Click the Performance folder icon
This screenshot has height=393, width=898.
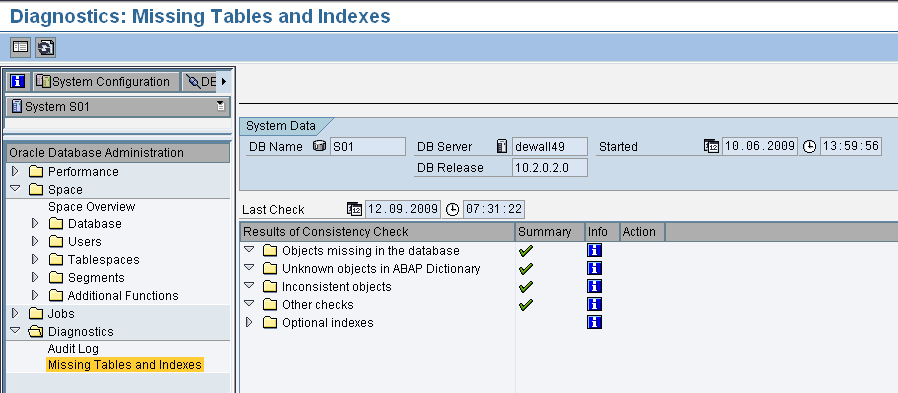pos(36,171)
